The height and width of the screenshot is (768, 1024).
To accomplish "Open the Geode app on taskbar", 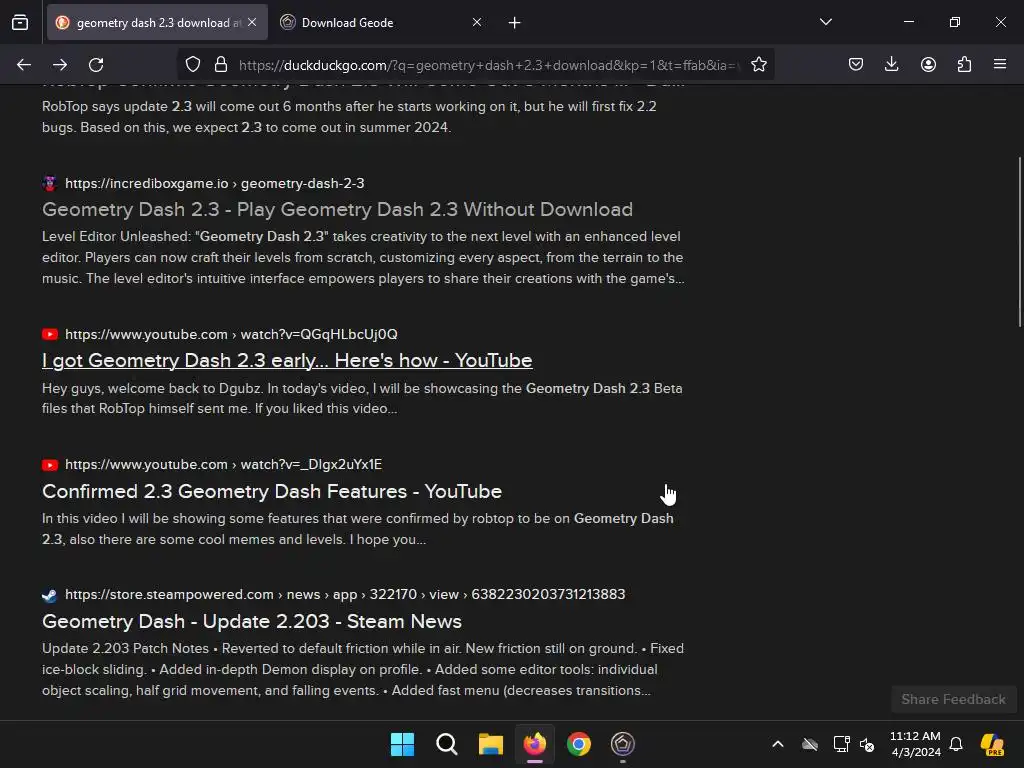I will coord(622,744).
